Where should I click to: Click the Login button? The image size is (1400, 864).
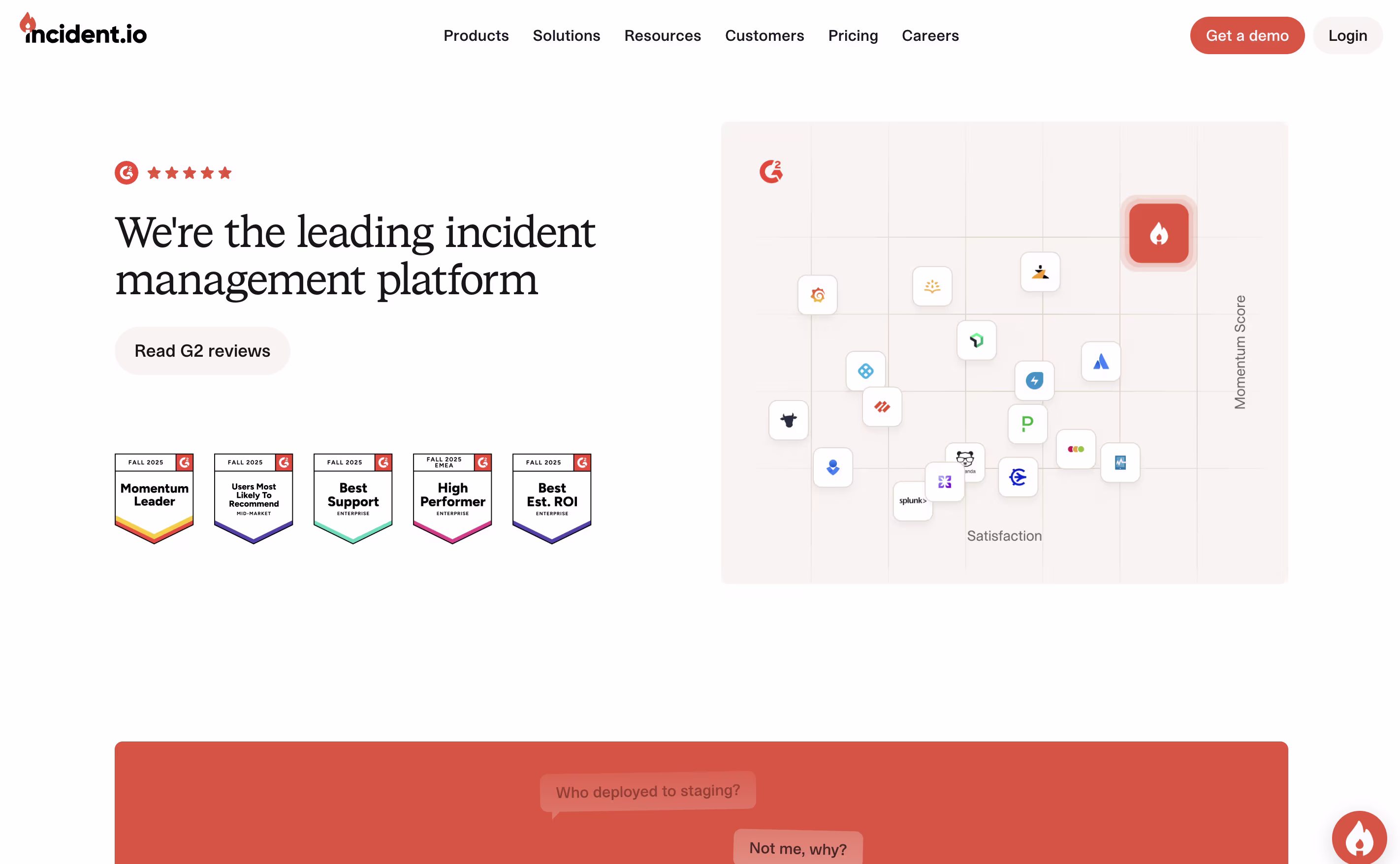tap(1347, 35)
